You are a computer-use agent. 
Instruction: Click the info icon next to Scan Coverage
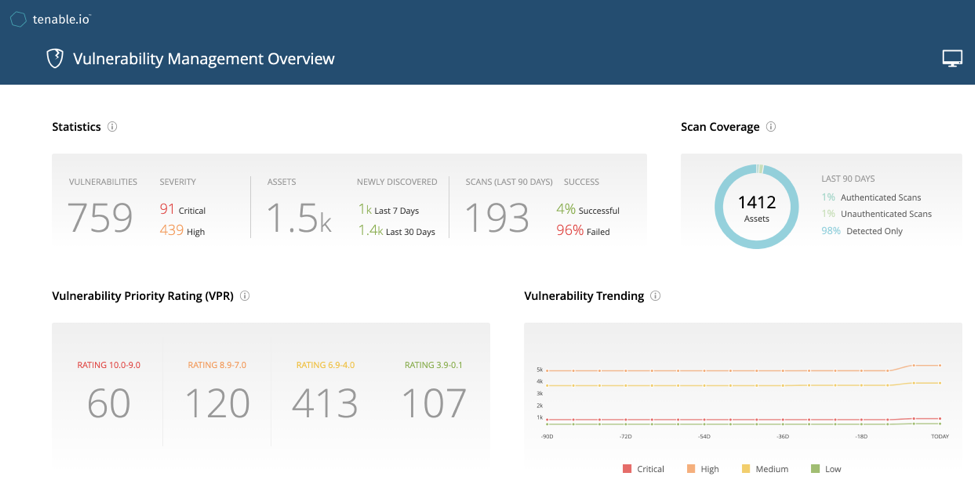pyautogui.click(x=771, y=127)
